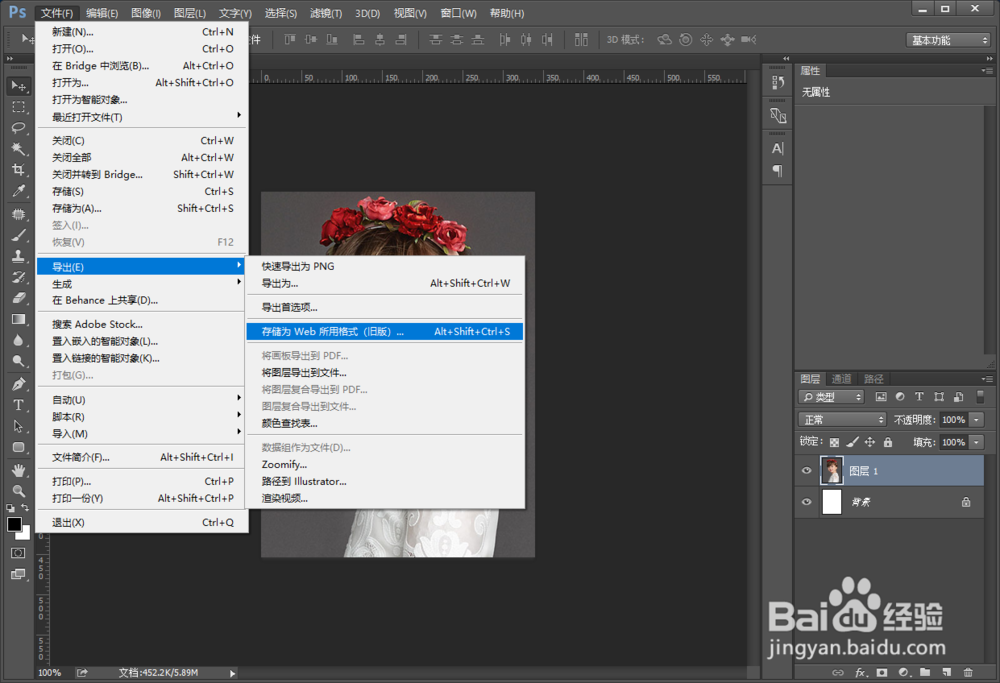Select the Crop tool
Image resolution: width=1000 pixels, height=683 pixels.
(x=18, y=170)
